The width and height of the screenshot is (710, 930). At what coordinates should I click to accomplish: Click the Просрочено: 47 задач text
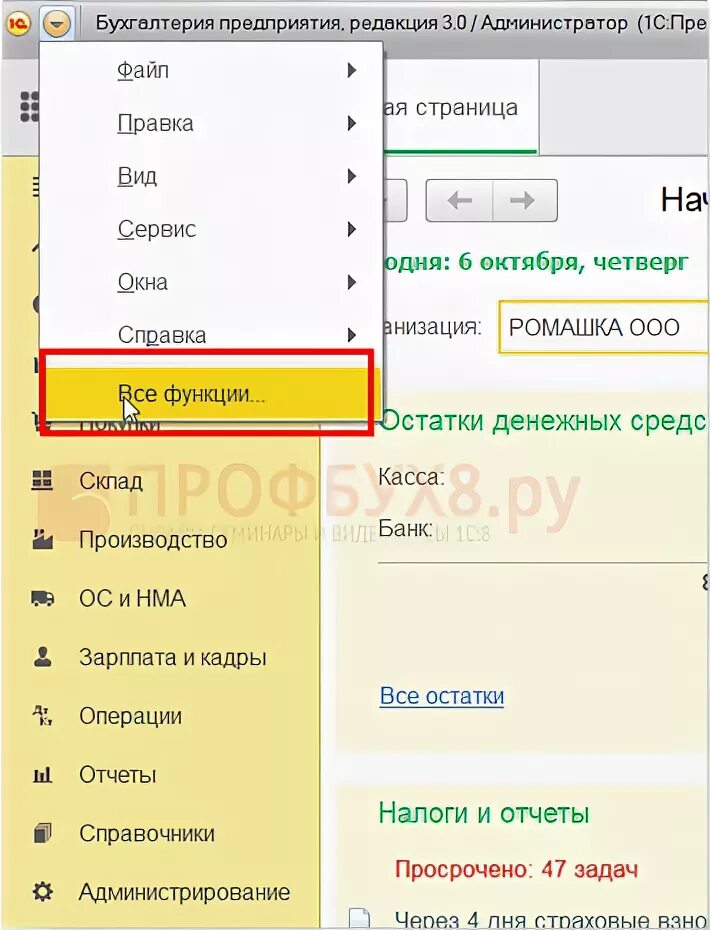point(517,870)
